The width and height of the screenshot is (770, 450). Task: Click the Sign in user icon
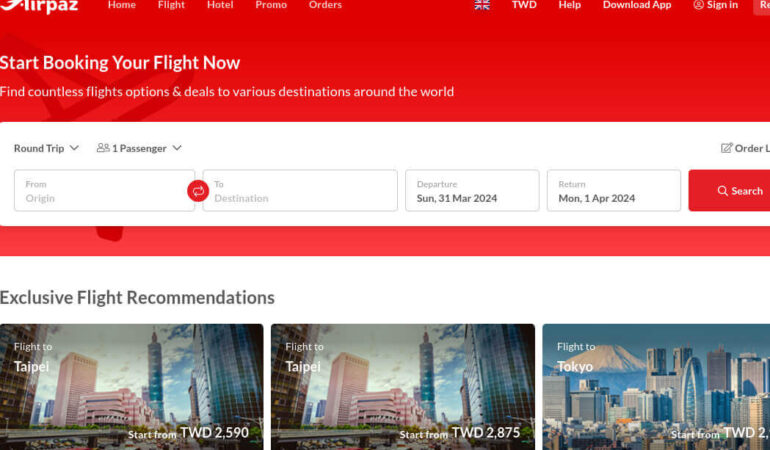pyautogui.click(x=698, y=5)
